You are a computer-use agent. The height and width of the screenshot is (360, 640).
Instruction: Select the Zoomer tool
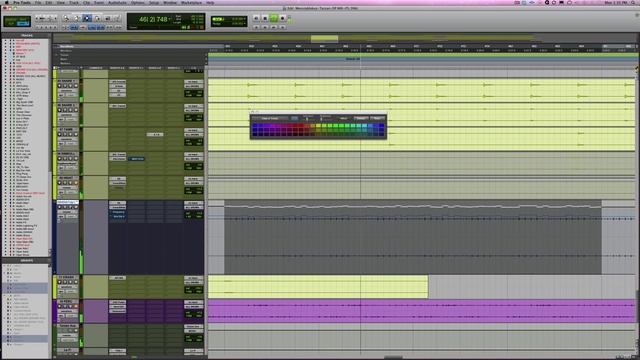tap(66, 18)
